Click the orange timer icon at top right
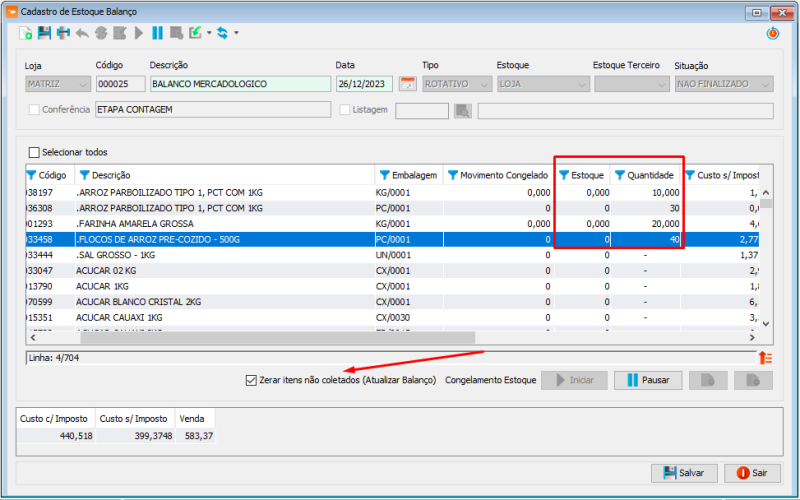Screen dimensions: 800x500 click(x=772, y=34)
